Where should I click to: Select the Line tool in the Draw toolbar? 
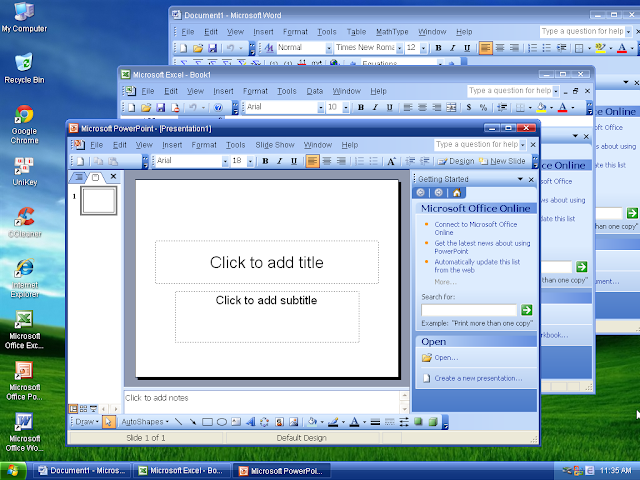[x=178, y=422]
